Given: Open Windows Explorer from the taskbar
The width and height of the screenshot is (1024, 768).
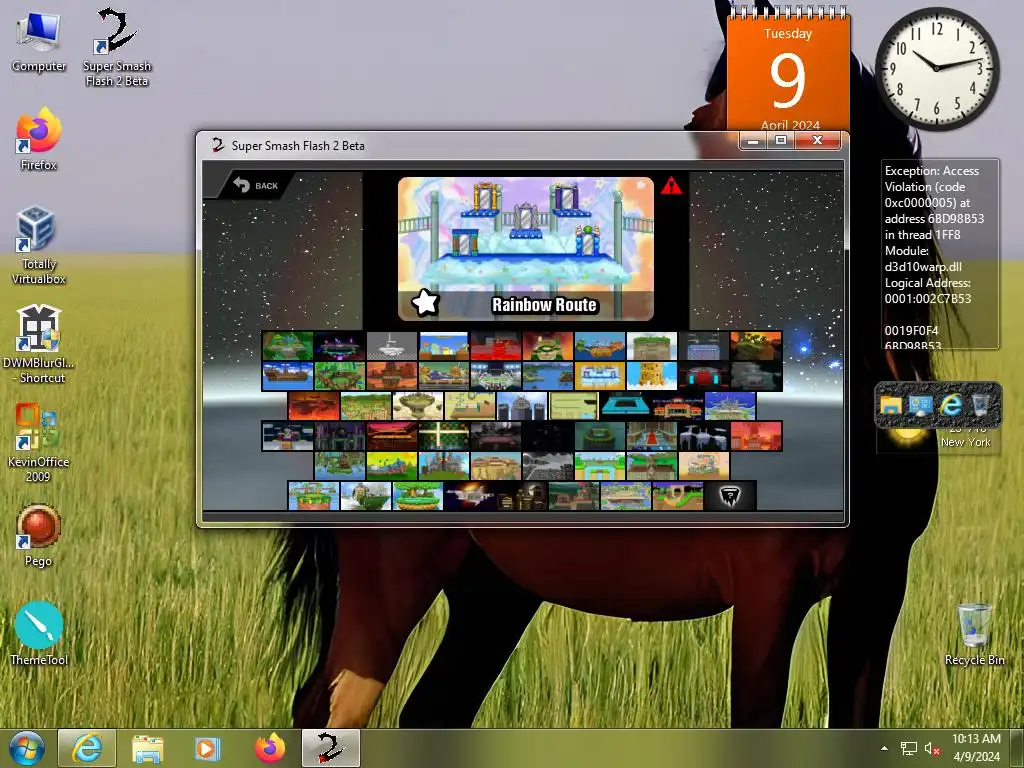Looking at the screenshot, I should 148,748.
